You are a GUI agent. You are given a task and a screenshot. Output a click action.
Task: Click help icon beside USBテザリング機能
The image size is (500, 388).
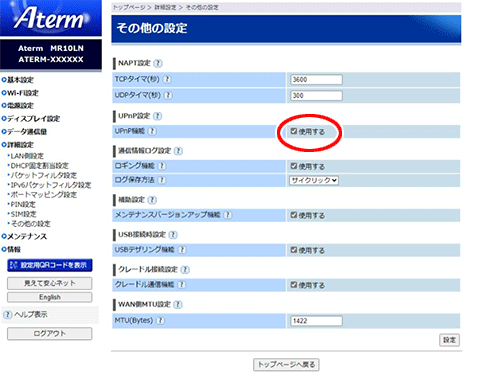coord(182,250)
